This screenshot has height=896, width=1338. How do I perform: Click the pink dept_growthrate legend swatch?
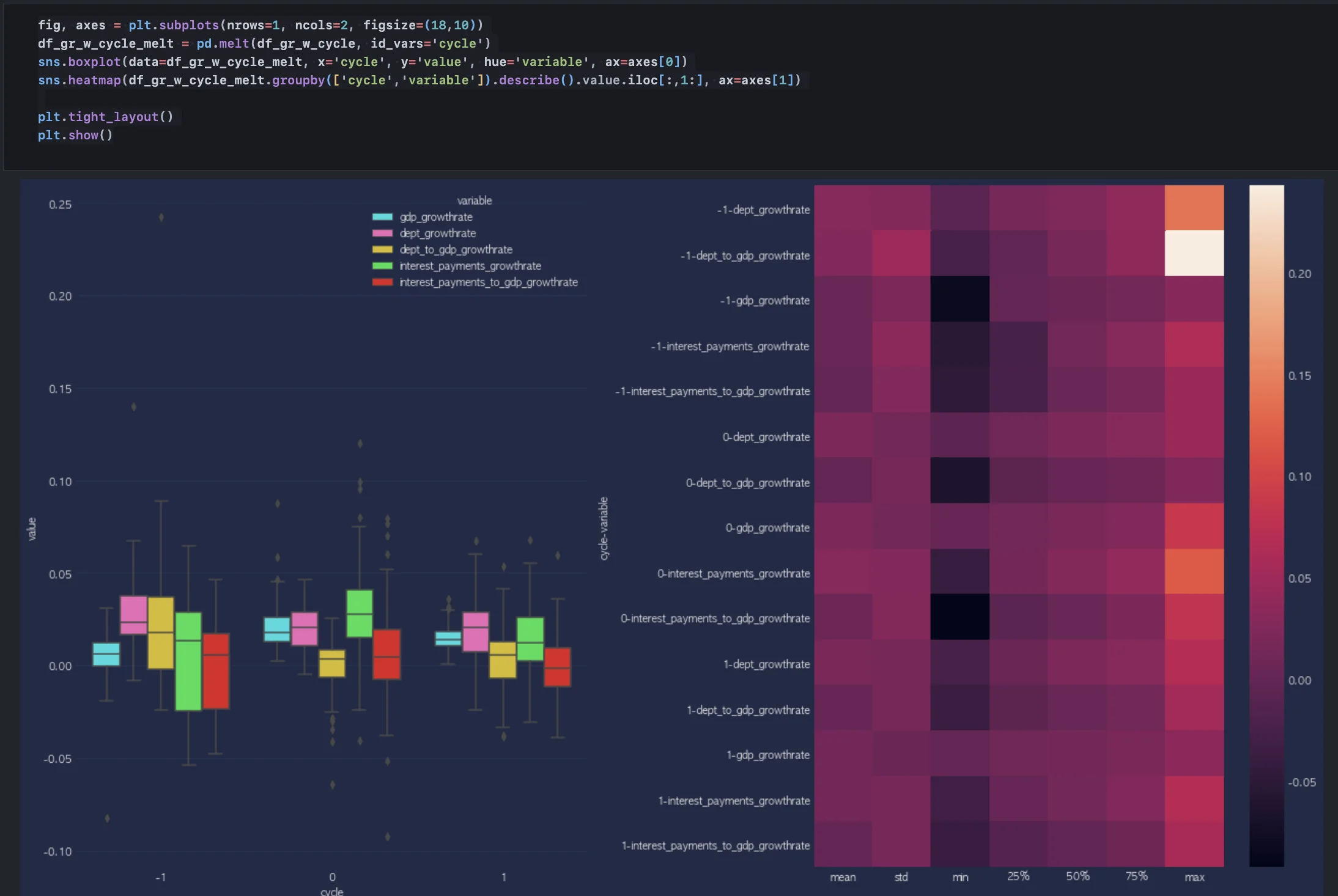[x=382, y=233]
